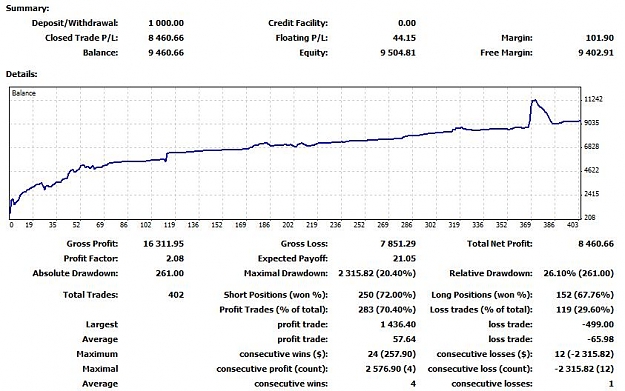Viewport: 625px width, 391px height.
Task: Click the 6828 label on chart axis
Action: [592, 147]
